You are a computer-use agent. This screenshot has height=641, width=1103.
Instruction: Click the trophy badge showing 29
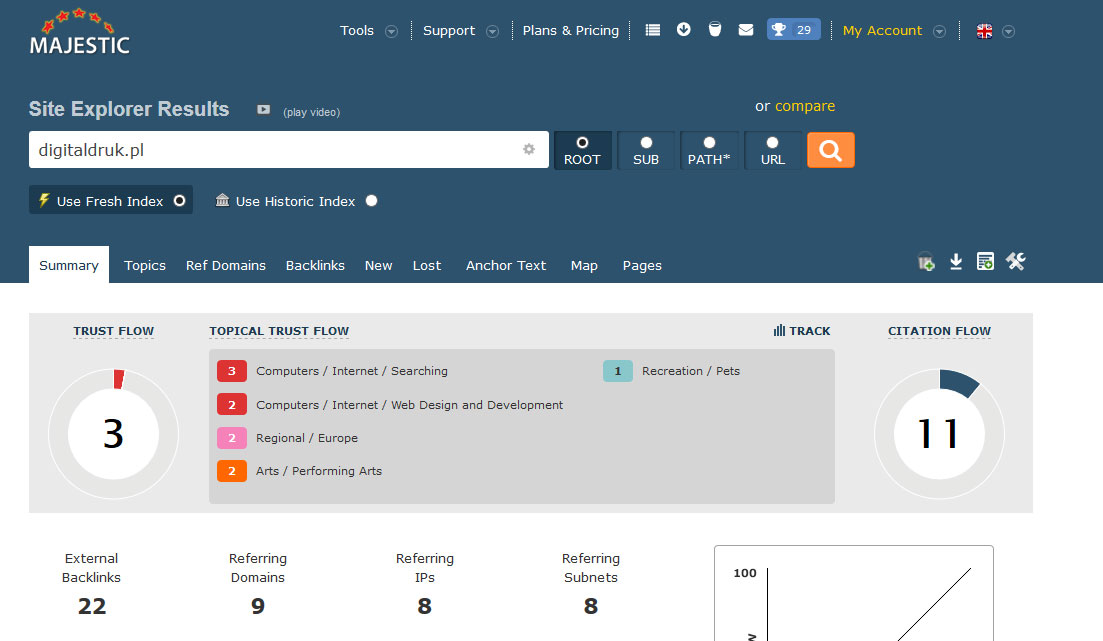point(793,30)
